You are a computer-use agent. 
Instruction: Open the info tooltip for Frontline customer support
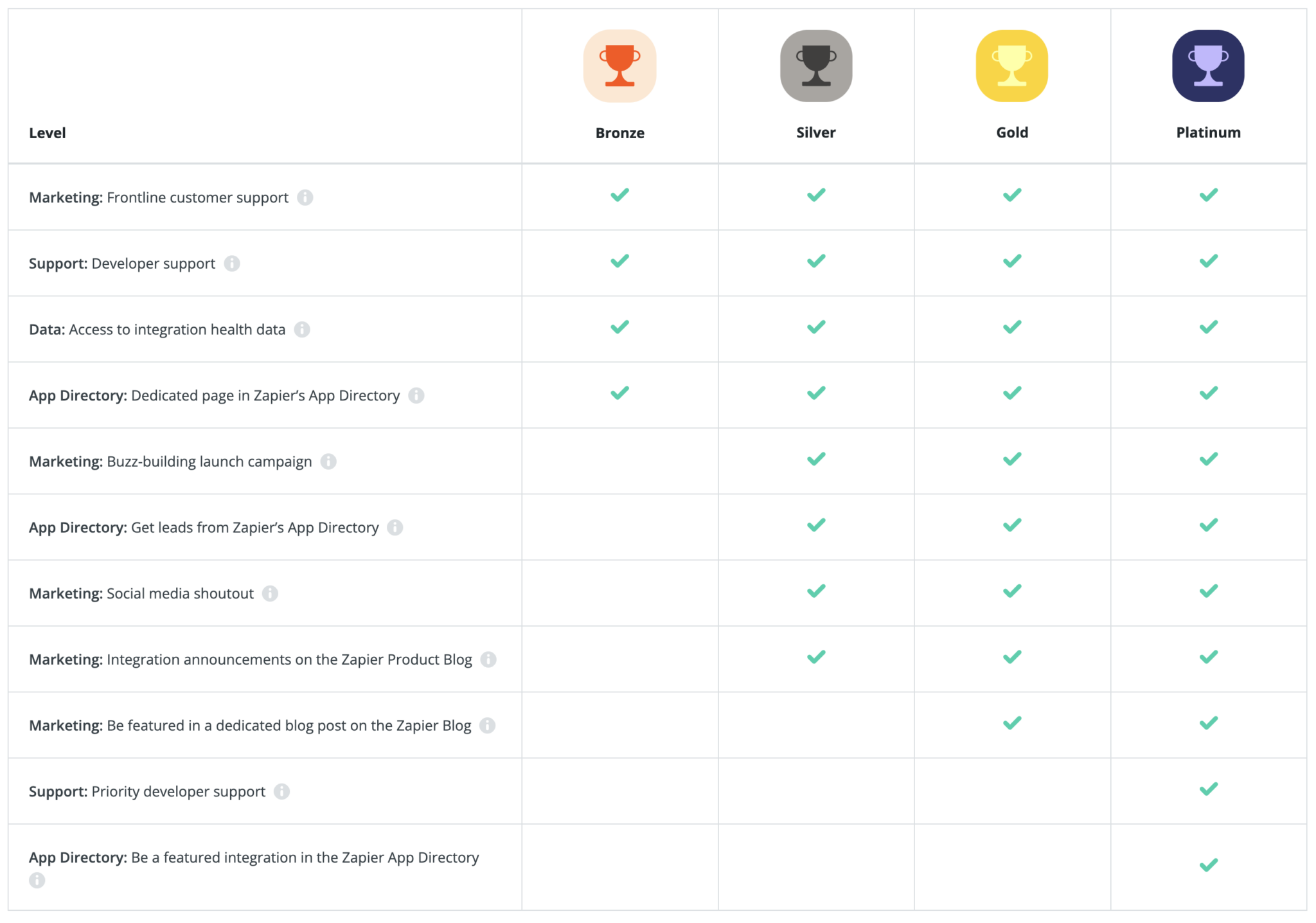point(305,198)
